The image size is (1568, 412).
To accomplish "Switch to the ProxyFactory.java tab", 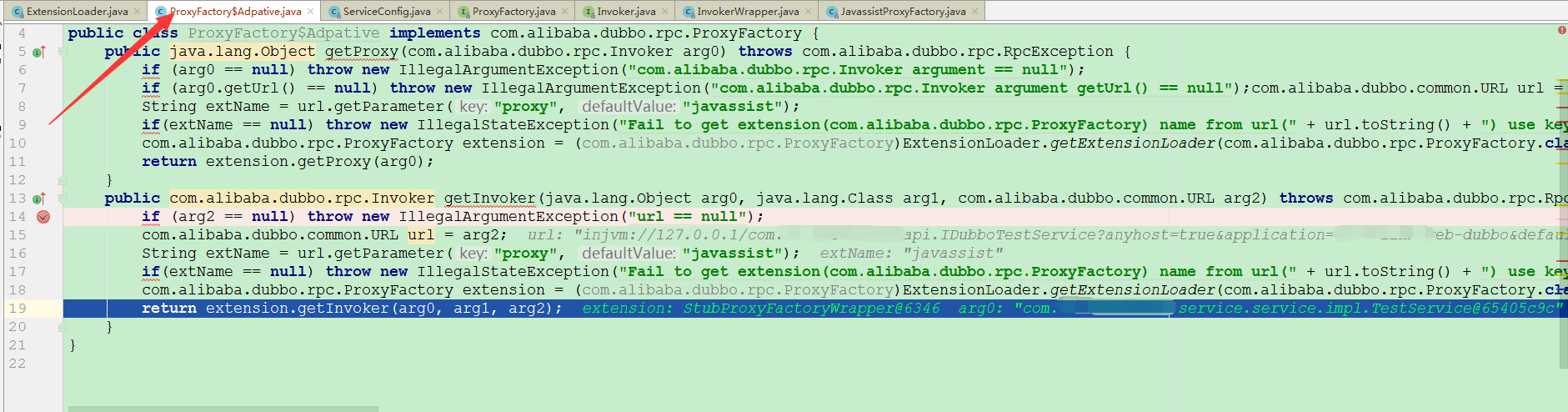I will point(513,12).
